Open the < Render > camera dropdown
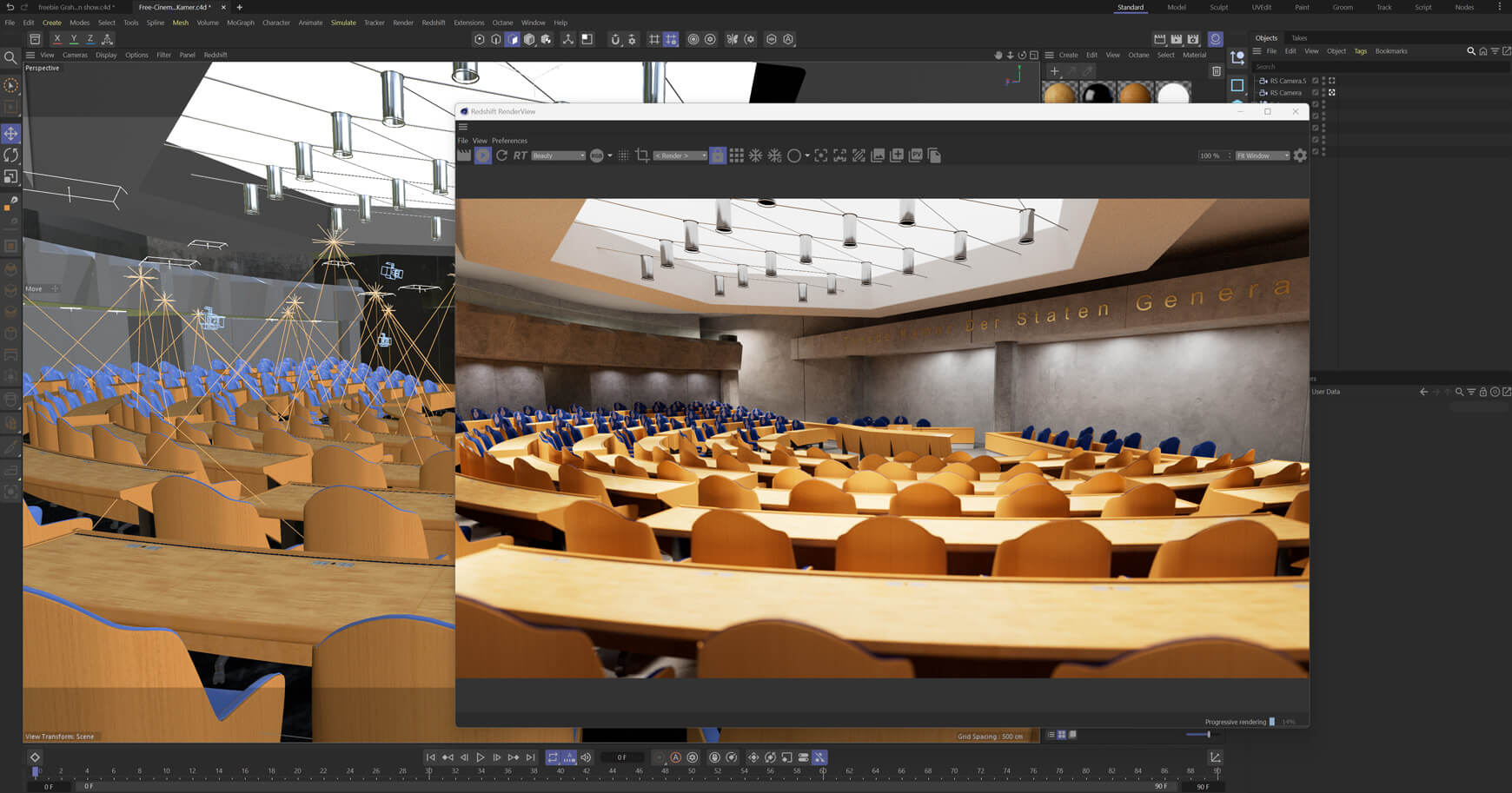The image size is (1512, 793). coord(680,155)
